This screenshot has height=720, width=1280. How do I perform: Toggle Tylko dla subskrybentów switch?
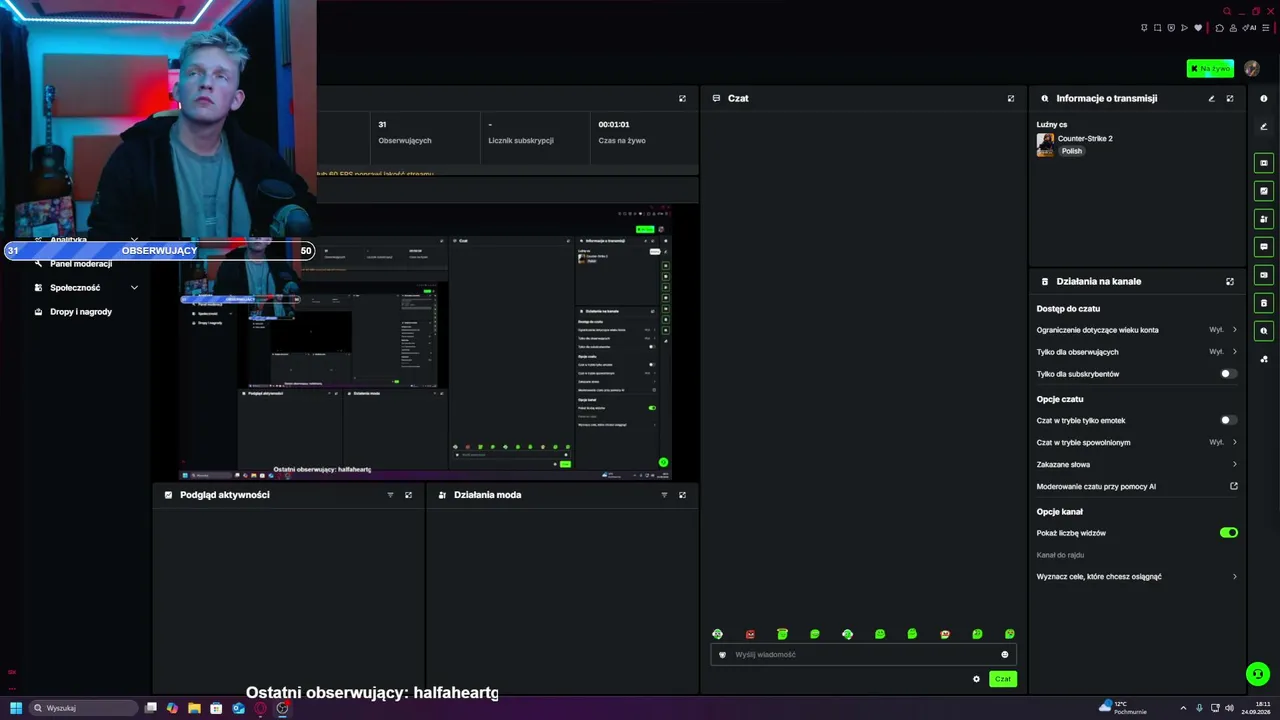coord(1229,374)
